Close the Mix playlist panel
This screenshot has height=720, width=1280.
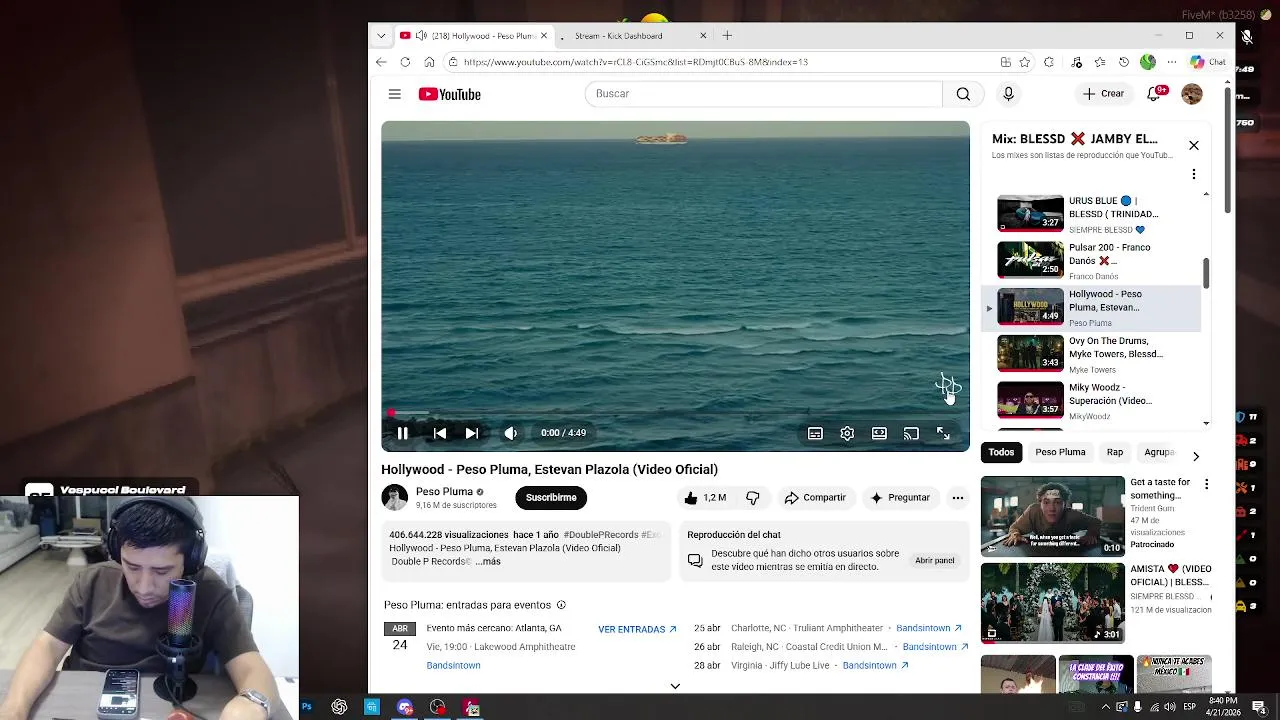[1193, 146]
